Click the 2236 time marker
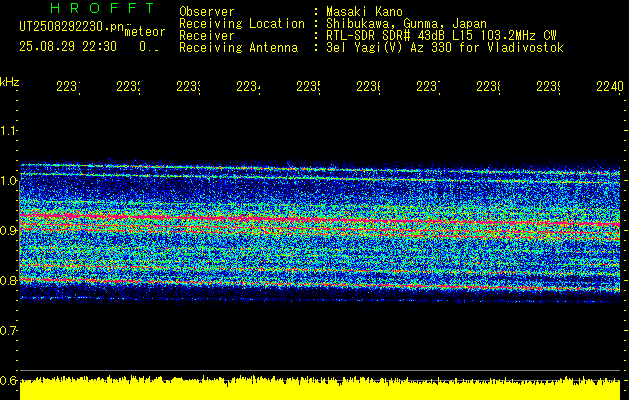 pos(369,86)
